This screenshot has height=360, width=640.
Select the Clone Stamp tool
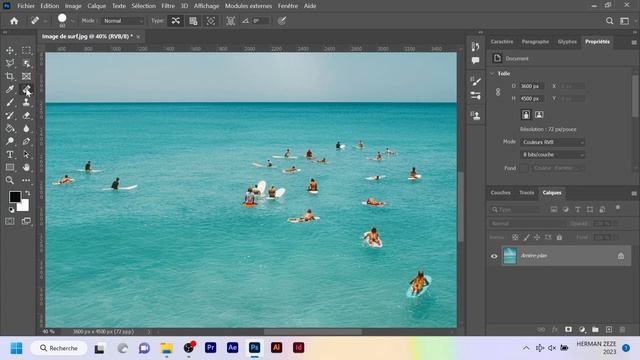click(26, 102)
